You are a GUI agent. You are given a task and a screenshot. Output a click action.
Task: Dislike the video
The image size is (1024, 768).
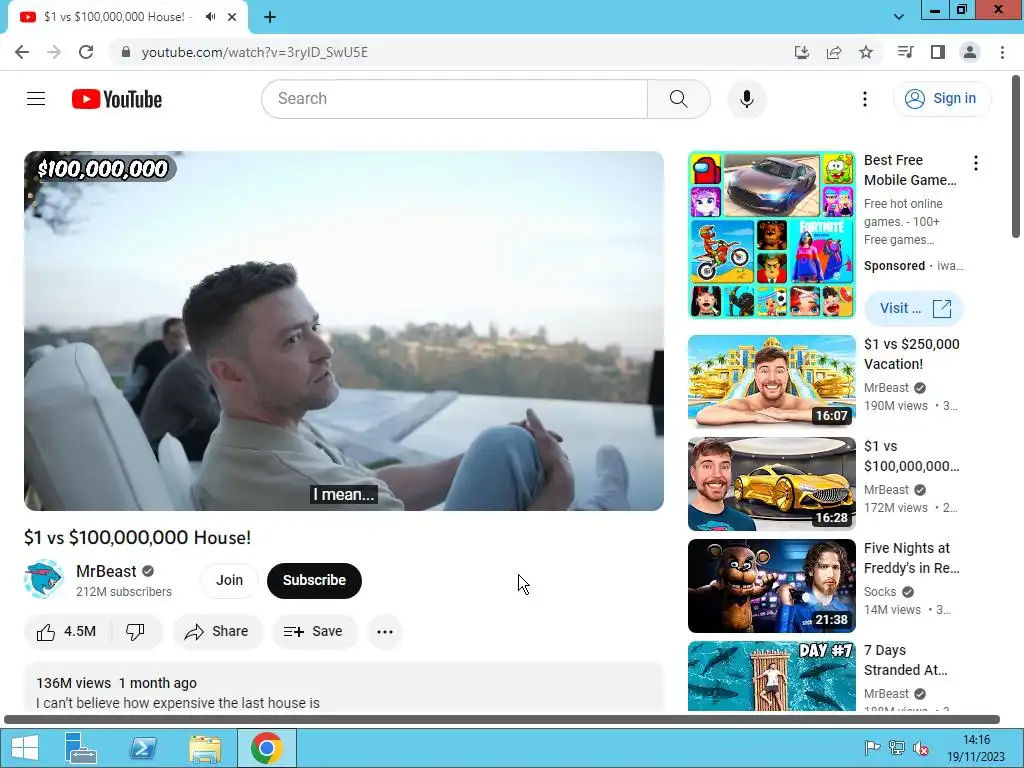tap(135, 632)
